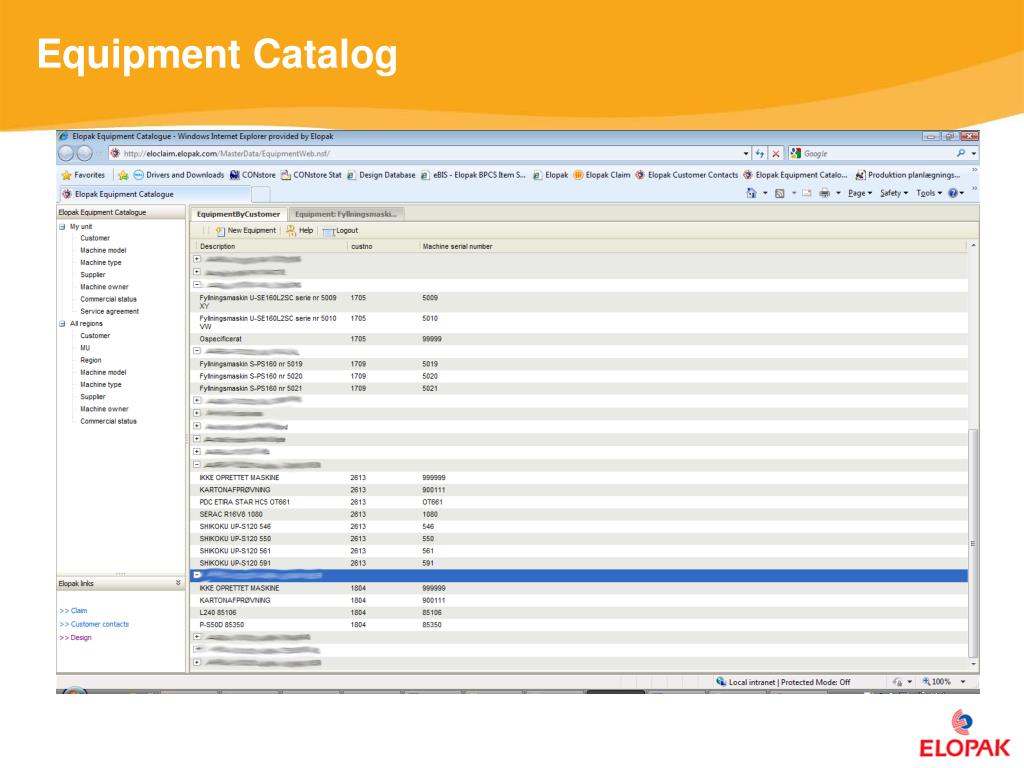The width and height of the screenshot is (1024, 768).
Task: Select Service agreement in the tree
Action: tap(109, 312)
